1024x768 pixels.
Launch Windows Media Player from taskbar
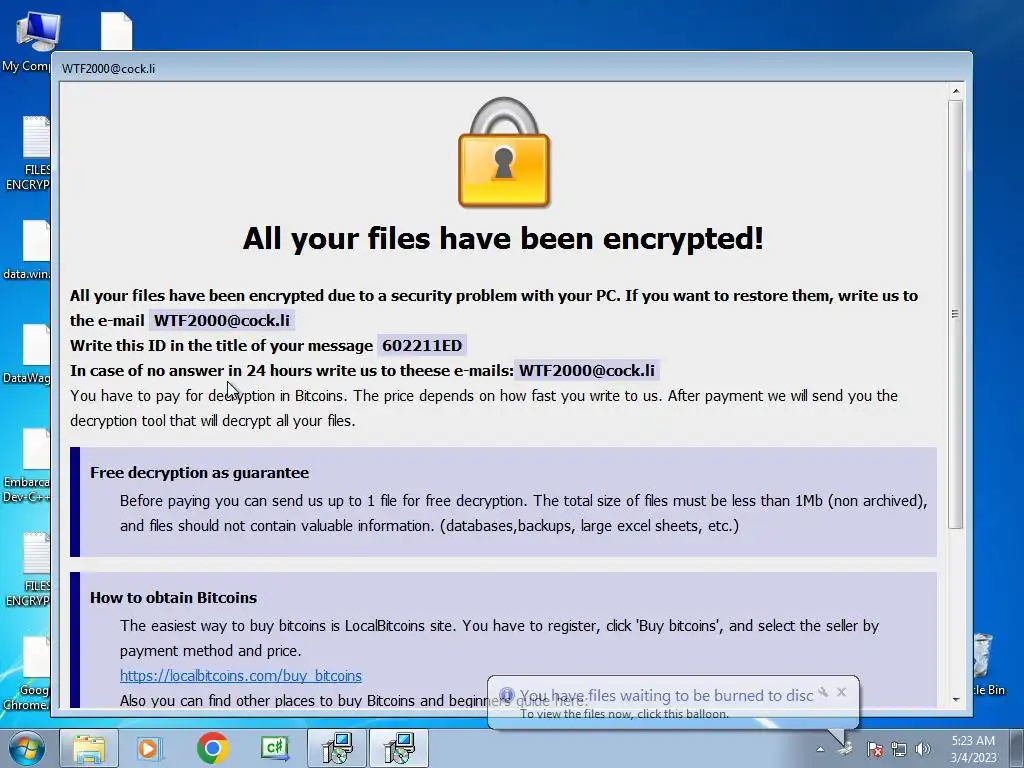150,748
